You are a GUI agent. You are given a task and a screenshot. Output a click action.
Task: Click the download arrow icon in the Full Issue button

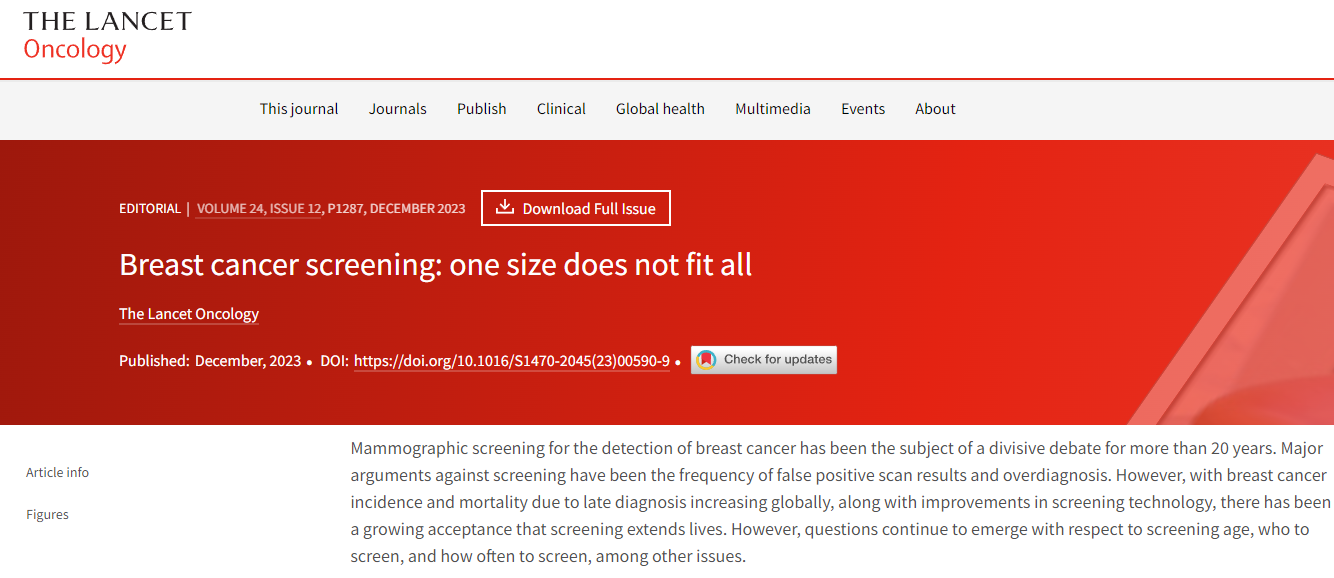point(505,207)
